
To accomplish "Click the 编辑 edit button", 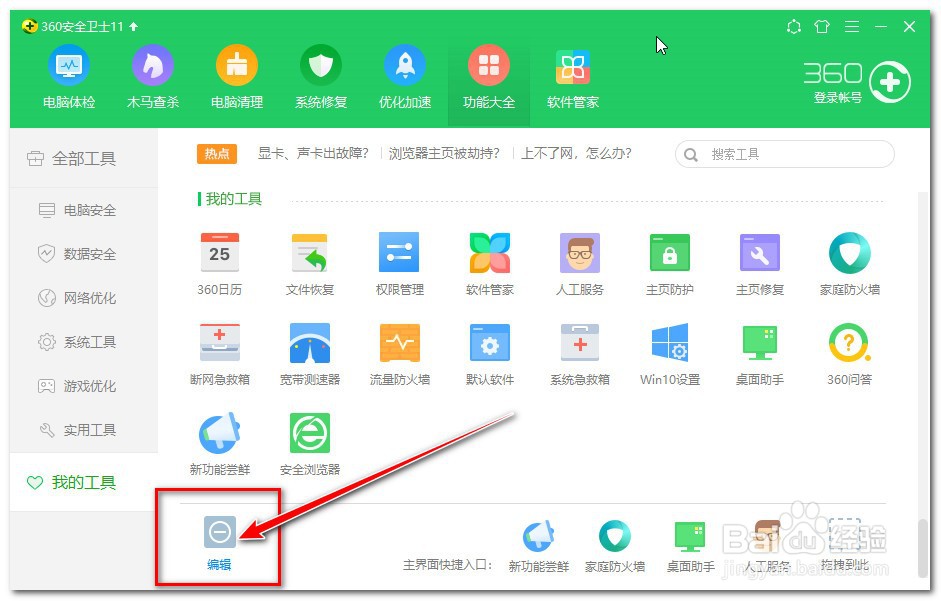I will [x=220, y=543].
